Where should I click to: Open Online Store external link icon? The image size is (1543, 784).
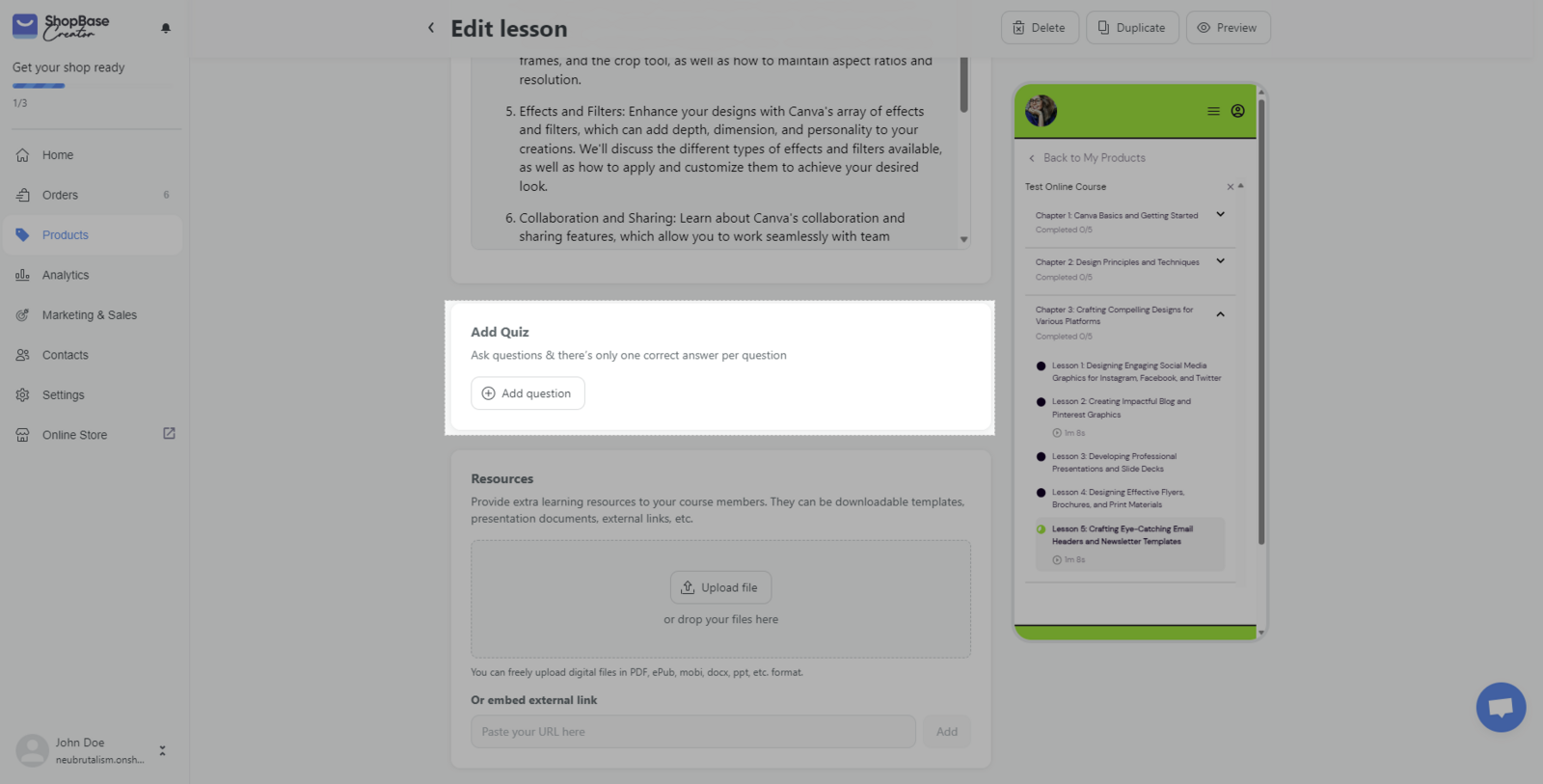click(169, 434)
